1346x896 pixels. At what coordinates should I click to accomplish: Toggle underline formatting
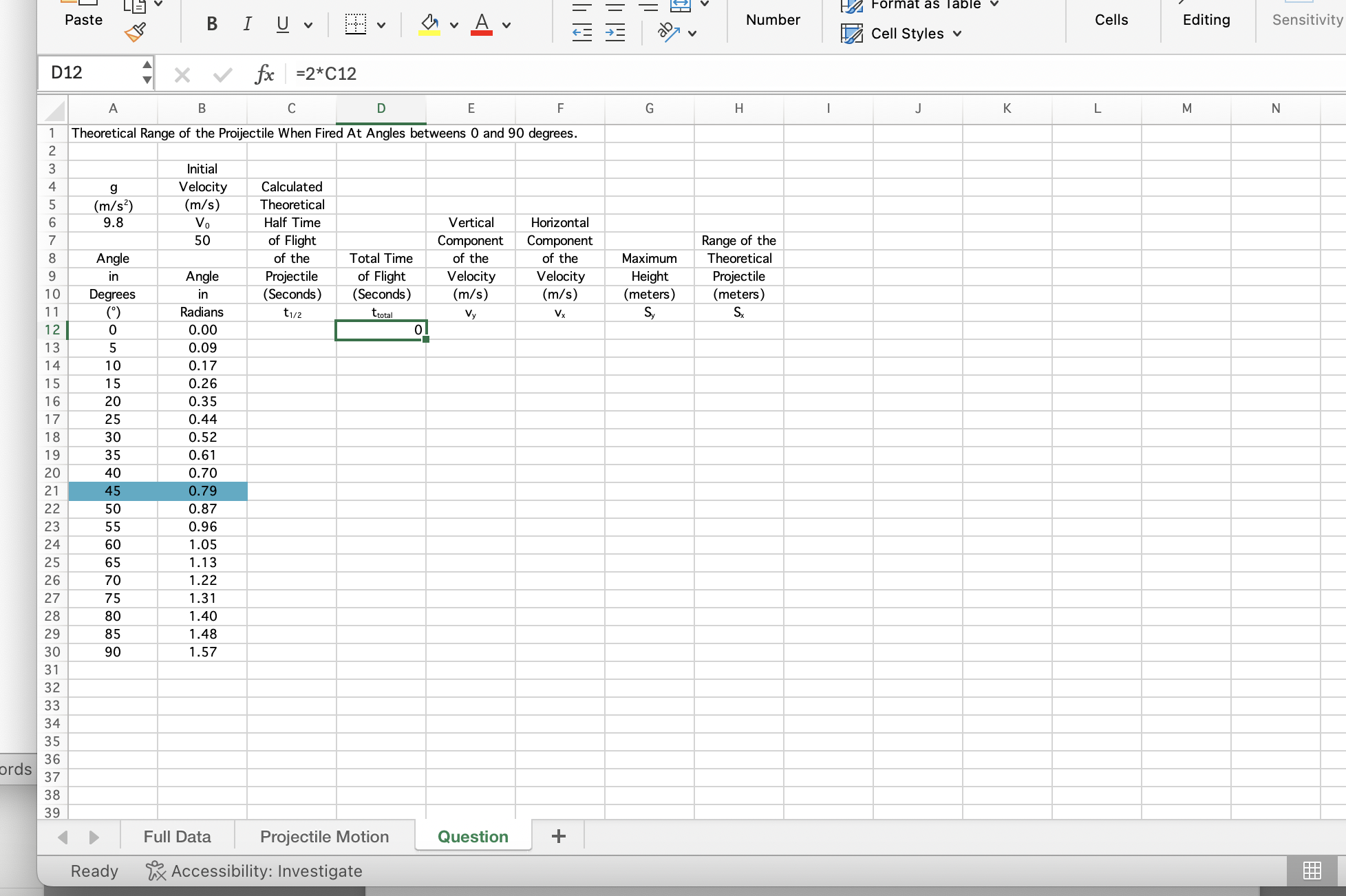pyautogui.click(x=282, y=25)
